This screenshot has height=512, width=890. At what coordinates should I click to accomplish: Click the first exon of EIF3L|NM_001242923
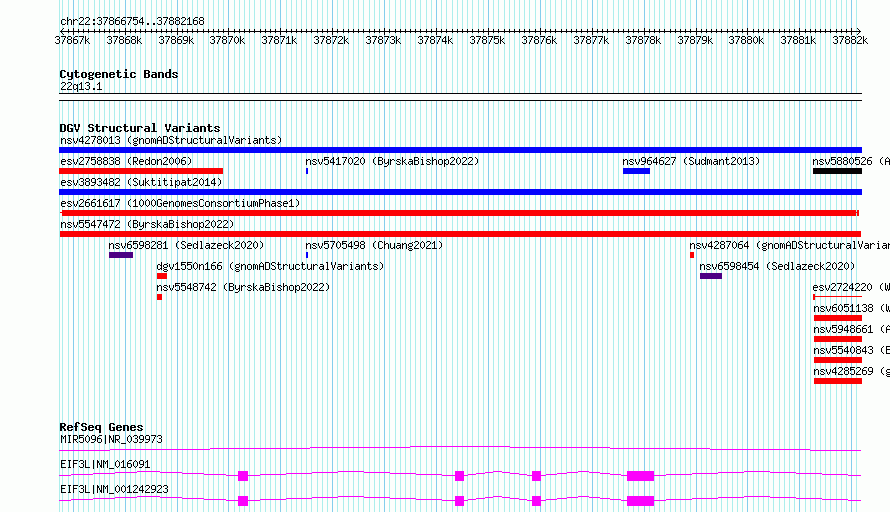click(243, 501)
